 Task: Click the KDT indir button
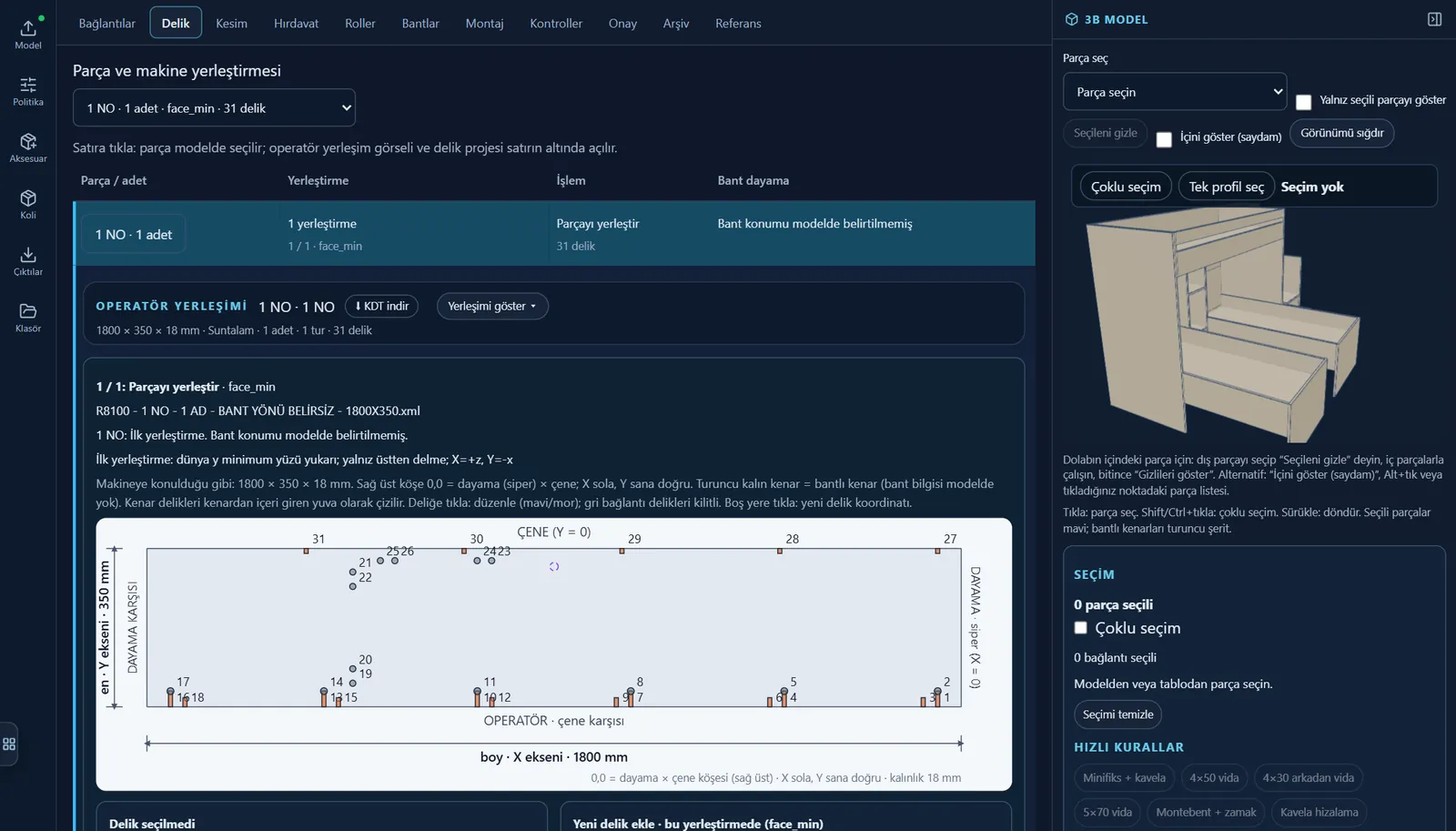pos(381,306)
